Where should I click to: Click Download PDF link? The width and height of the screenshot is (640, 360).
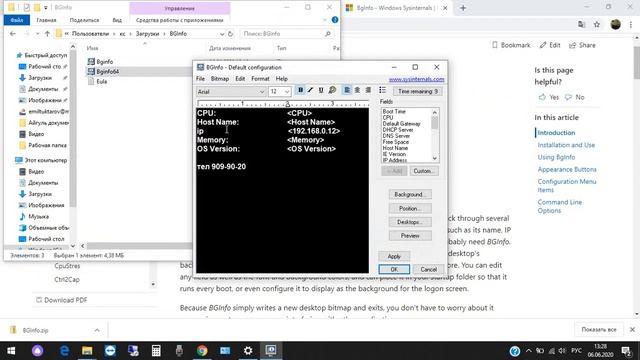tap(61, 300)
